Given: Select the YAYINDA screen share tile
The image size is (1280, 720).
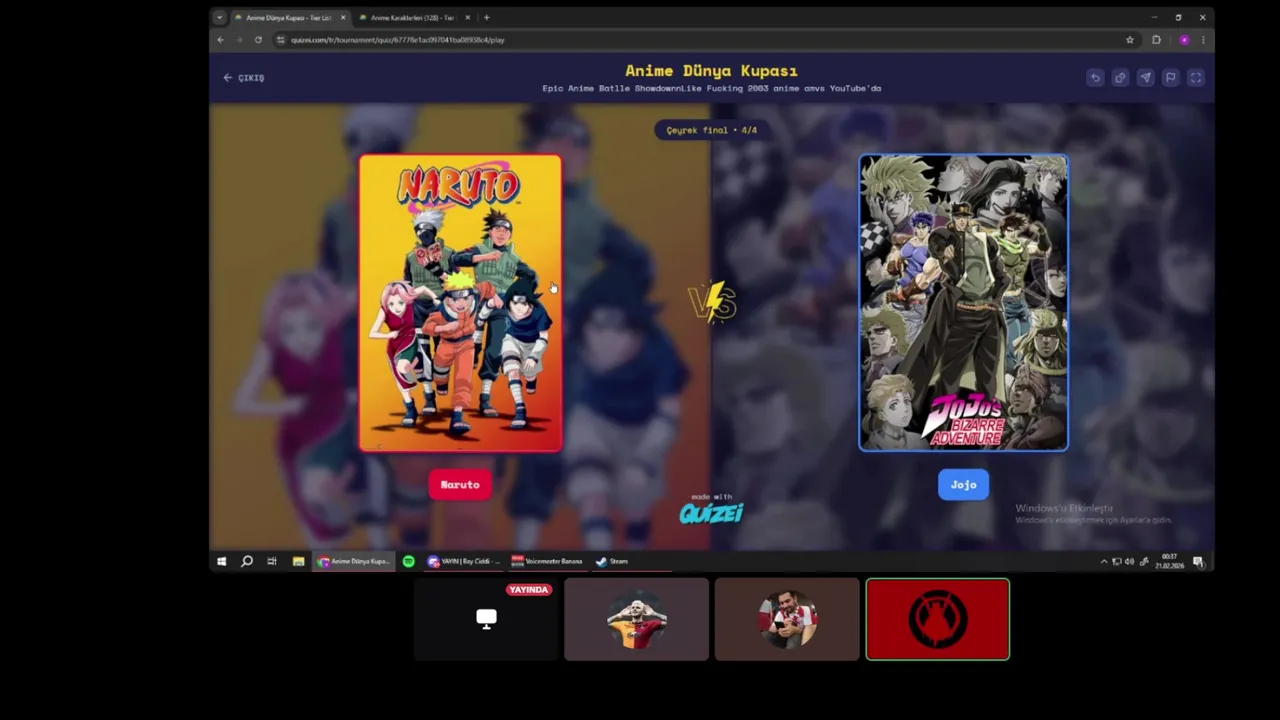Looking at the screenshot, I should pos(486,619).
